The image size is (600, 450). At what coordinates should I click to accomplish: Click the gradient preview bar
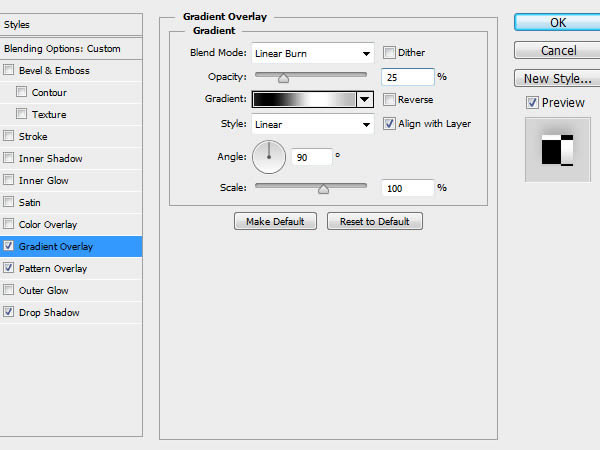coord(304,99)
